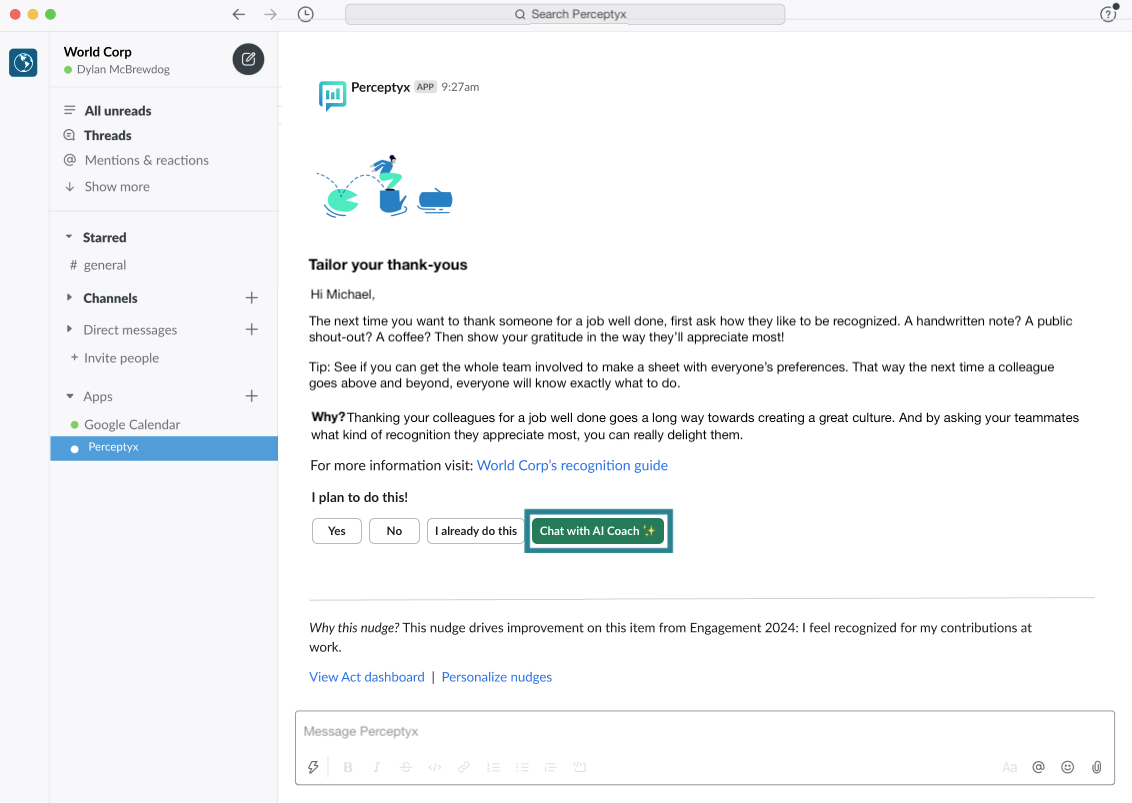The image size is (1132, 803).
Task: Apply blockquote formatting in the composer
Action: click(x=550, y=767)
